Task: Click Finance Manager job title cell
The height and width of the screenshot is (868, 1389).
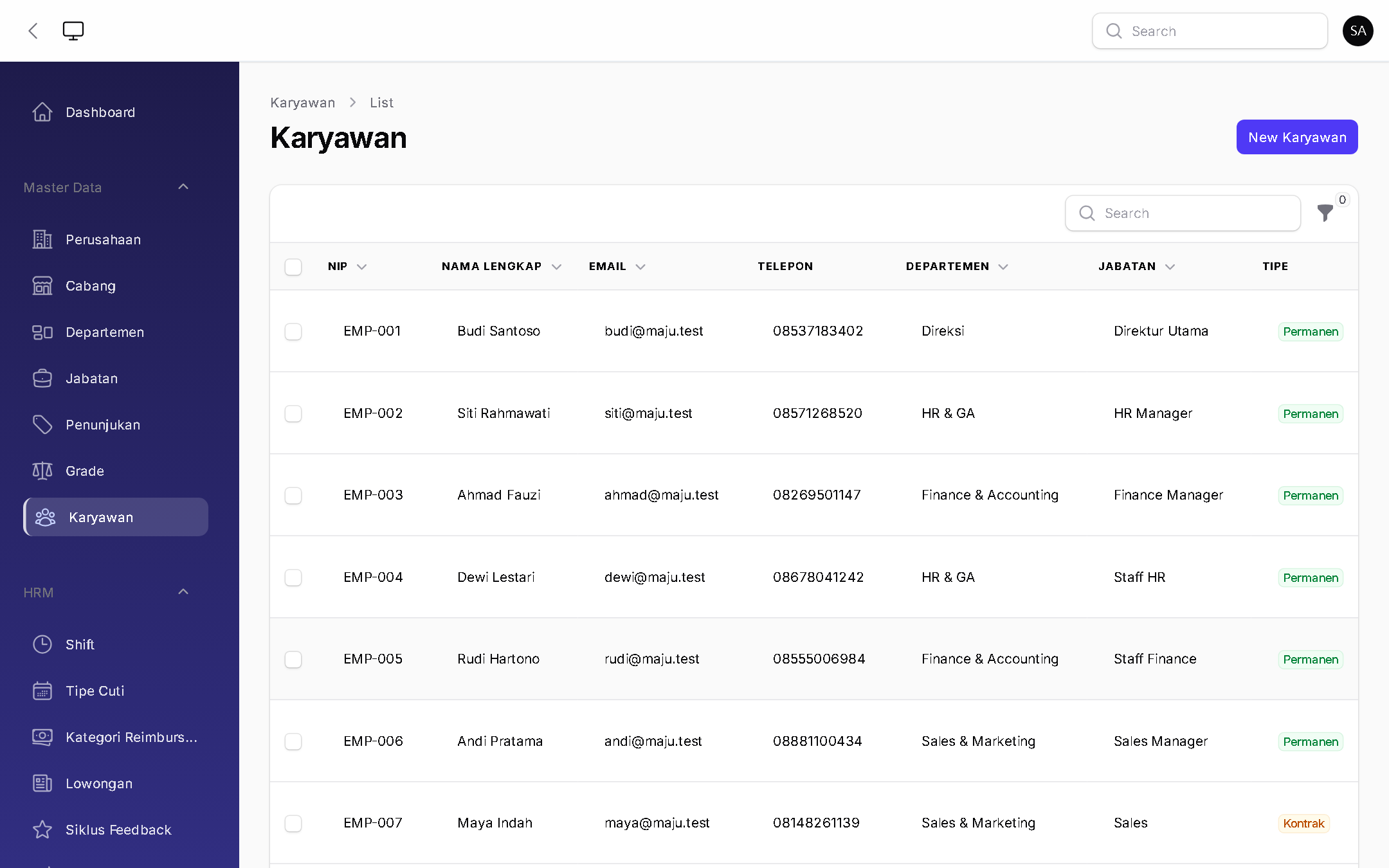Action: [1168, 494]
